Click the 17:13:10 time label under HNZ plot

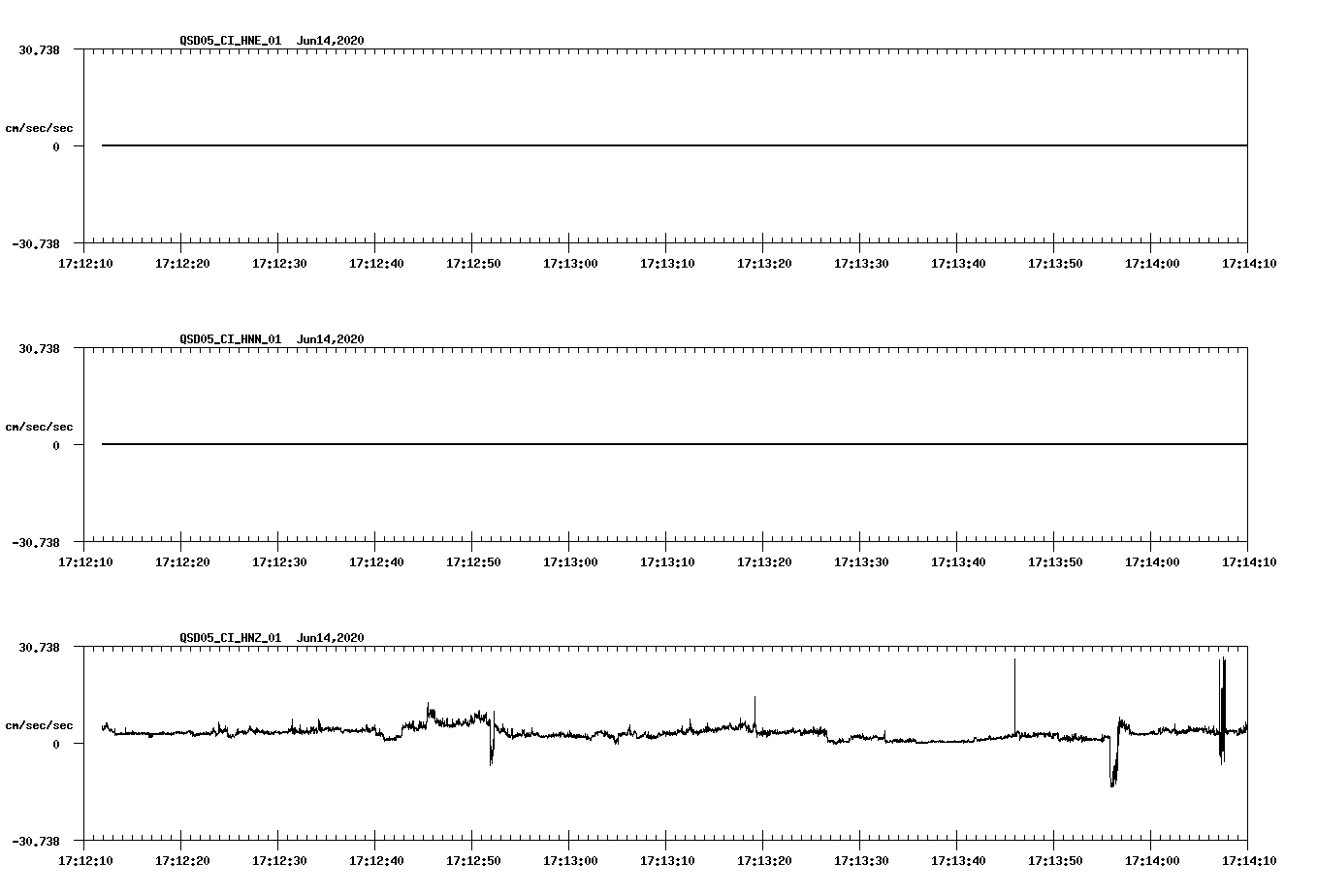pos(667,860)
